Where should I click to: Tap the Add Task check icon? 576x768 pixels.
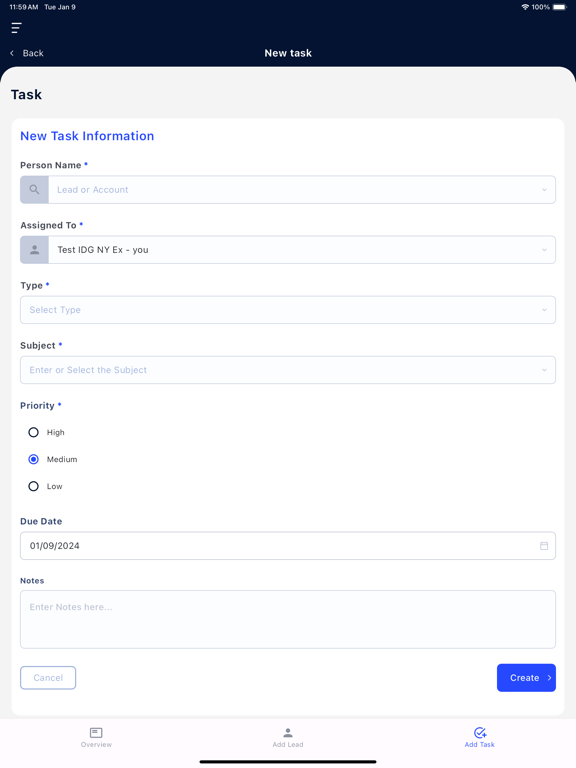coord(480,732)
